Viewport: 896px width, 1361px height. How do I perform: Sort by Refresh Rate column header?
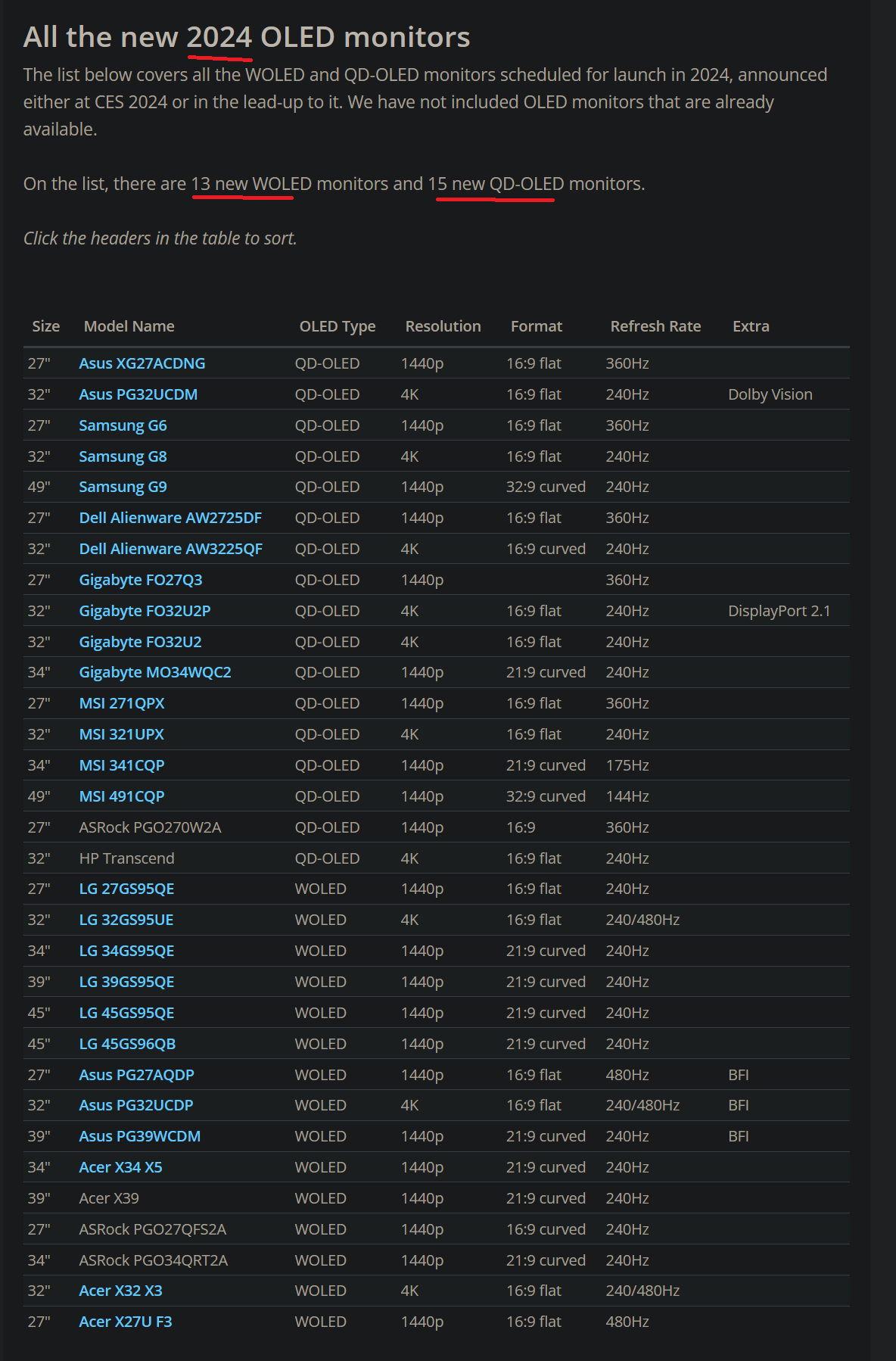[x=655, y=326]
